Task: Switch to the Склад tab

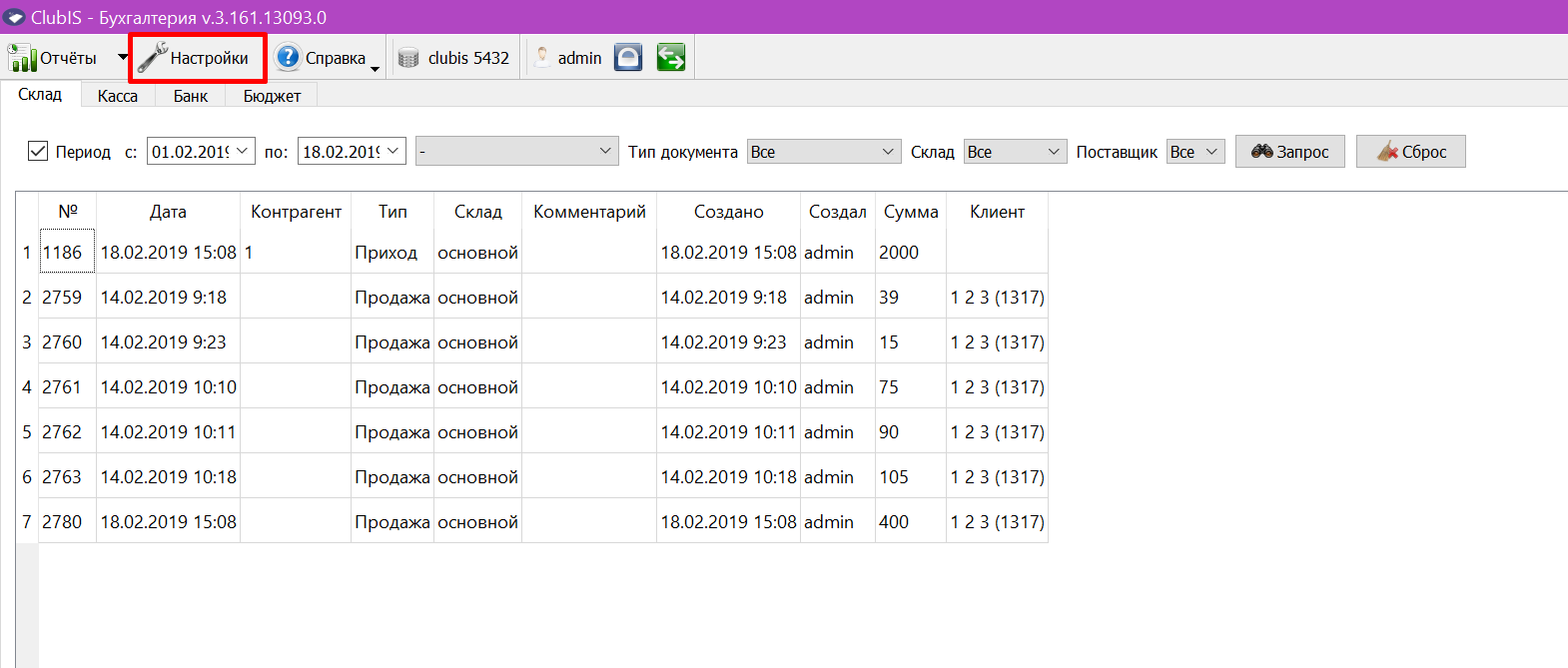Action: point(40,94)
